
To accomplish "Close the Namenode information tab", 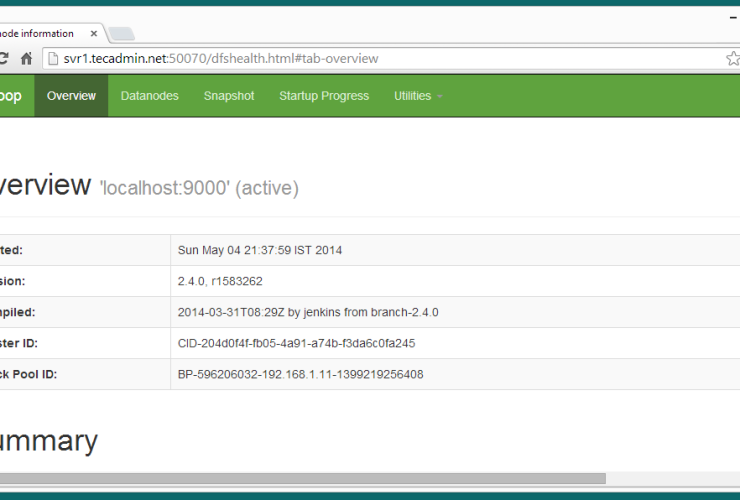I will click(93, 31).
